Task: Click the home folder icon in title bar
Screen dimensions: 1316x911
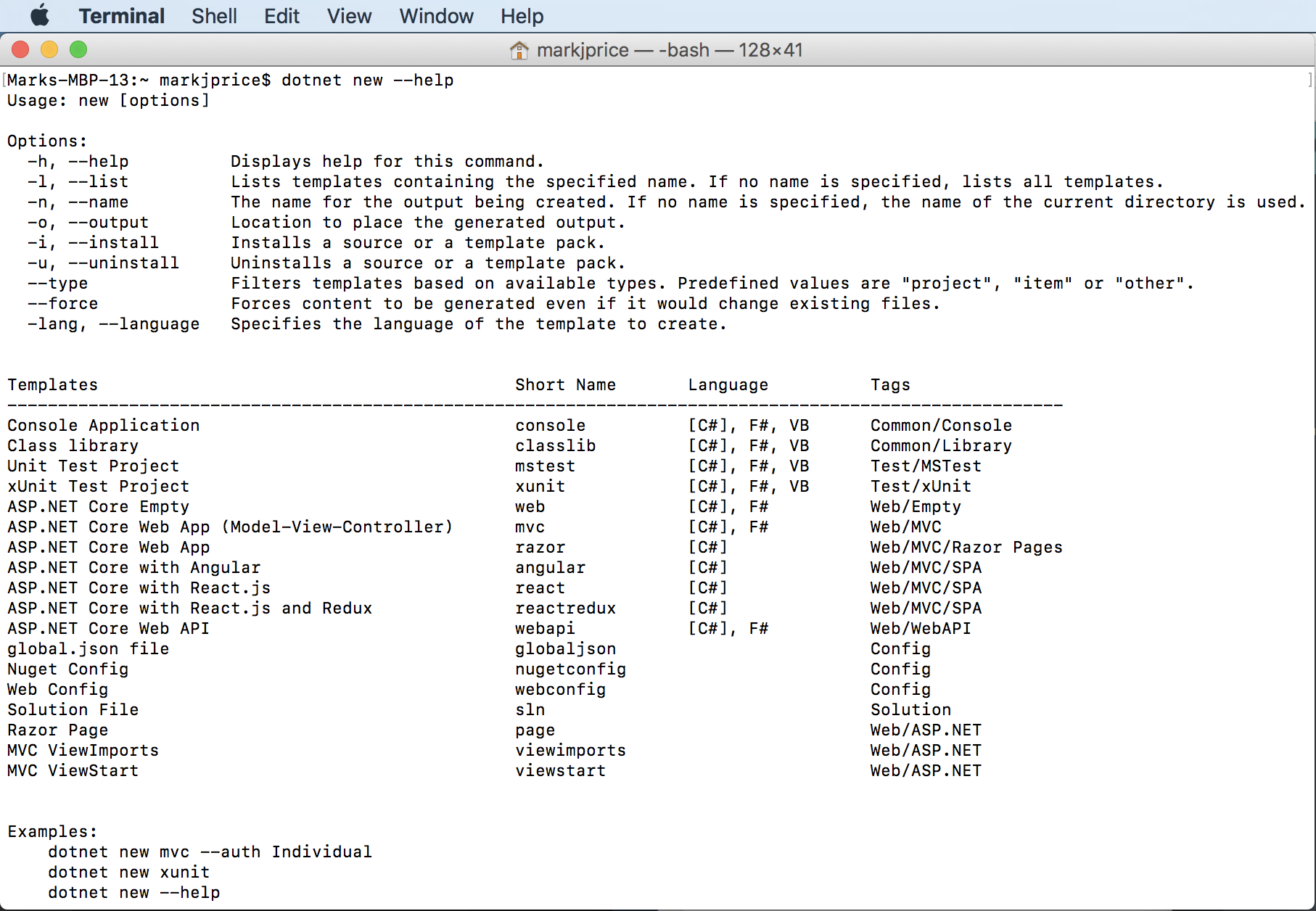Action: coord(519,50)
